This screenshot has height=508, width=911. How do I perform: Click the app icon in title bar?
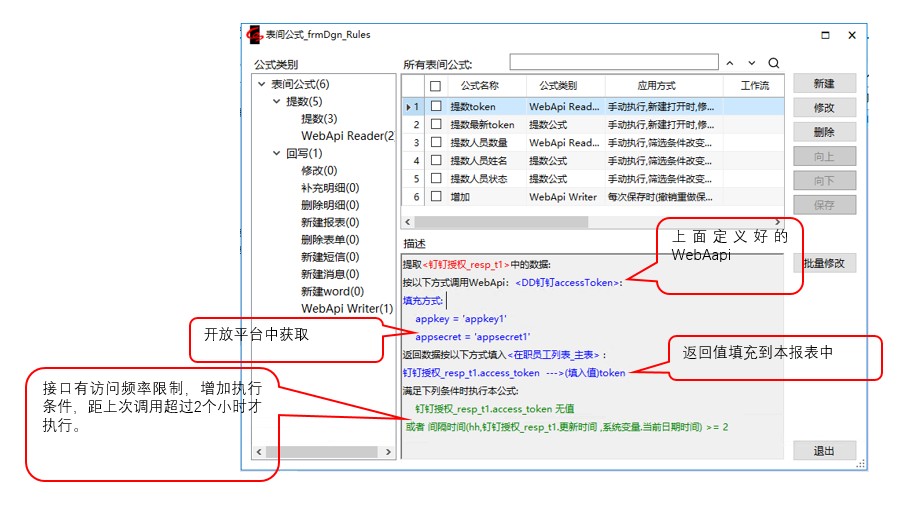pos(255,35)
